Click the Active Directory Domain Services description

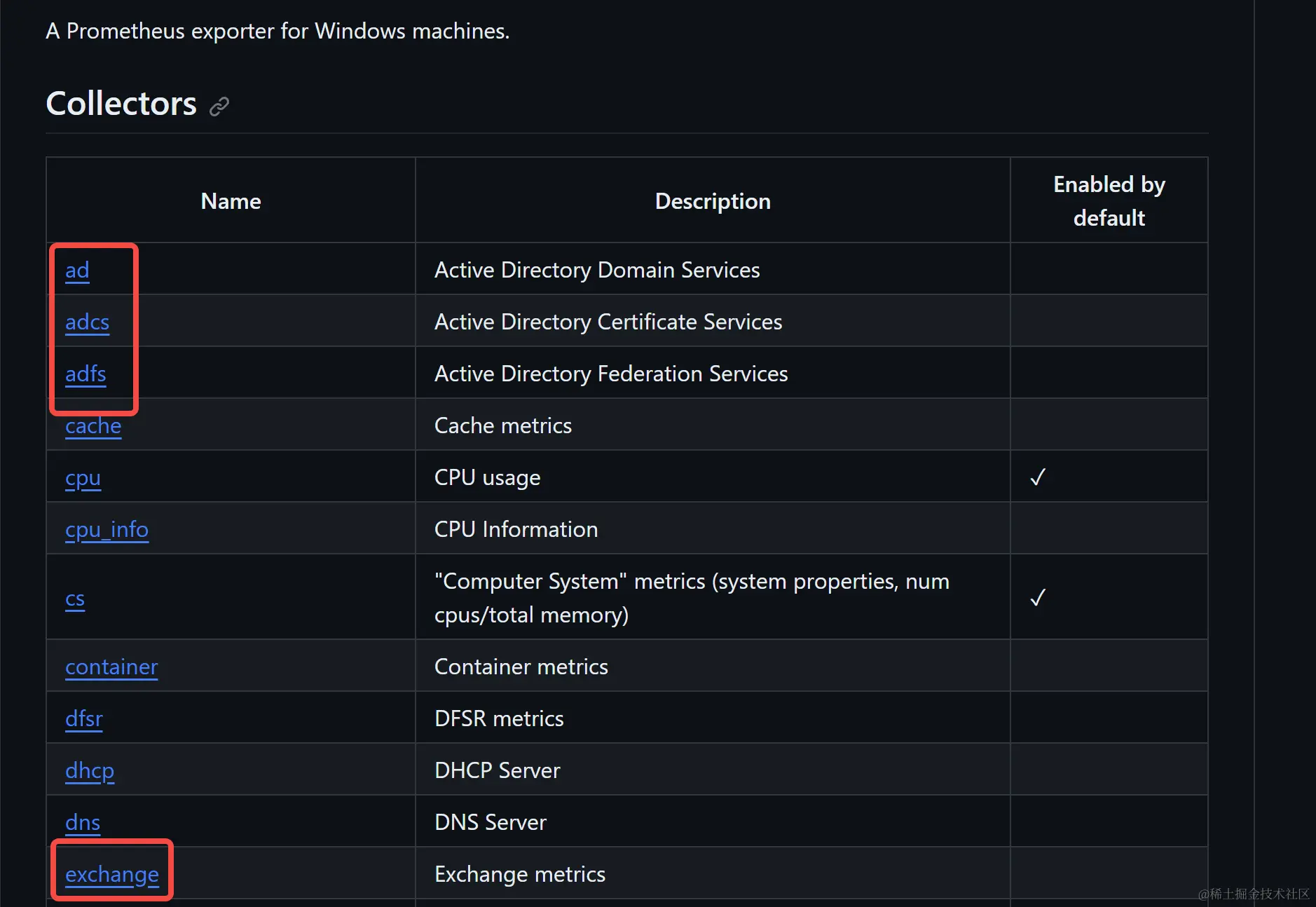(x=597, y=271)
